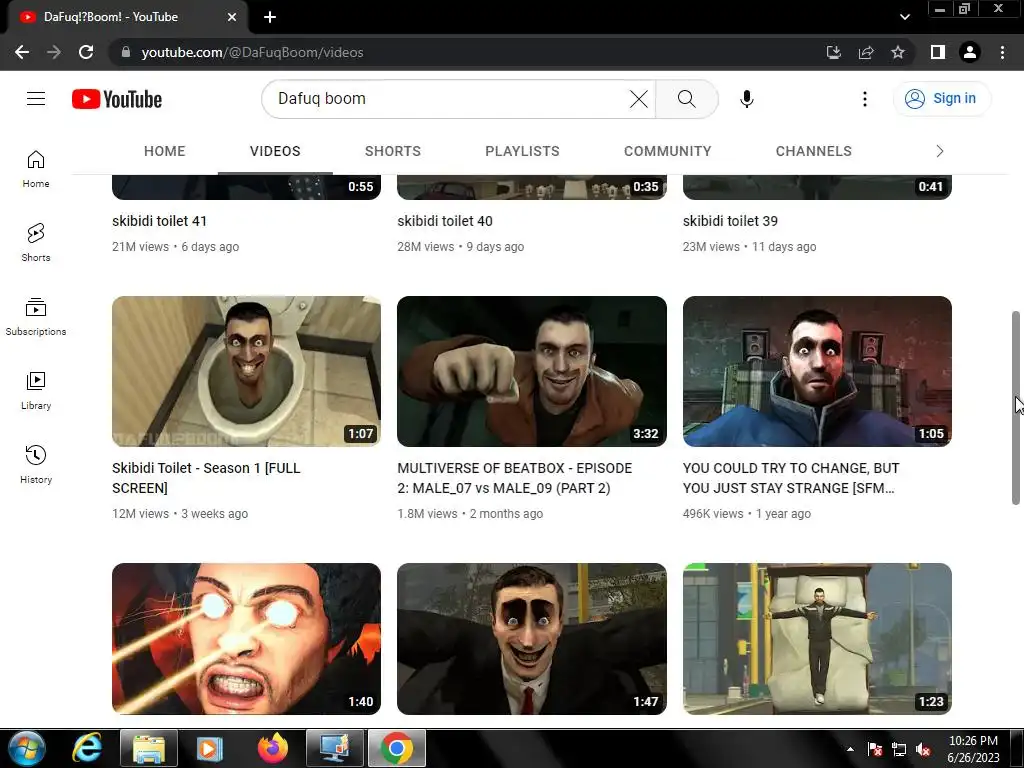Click the YouTube logo
Image resolution: width=1024 pixels, height=768 pixels.
[x=117, y=99]
